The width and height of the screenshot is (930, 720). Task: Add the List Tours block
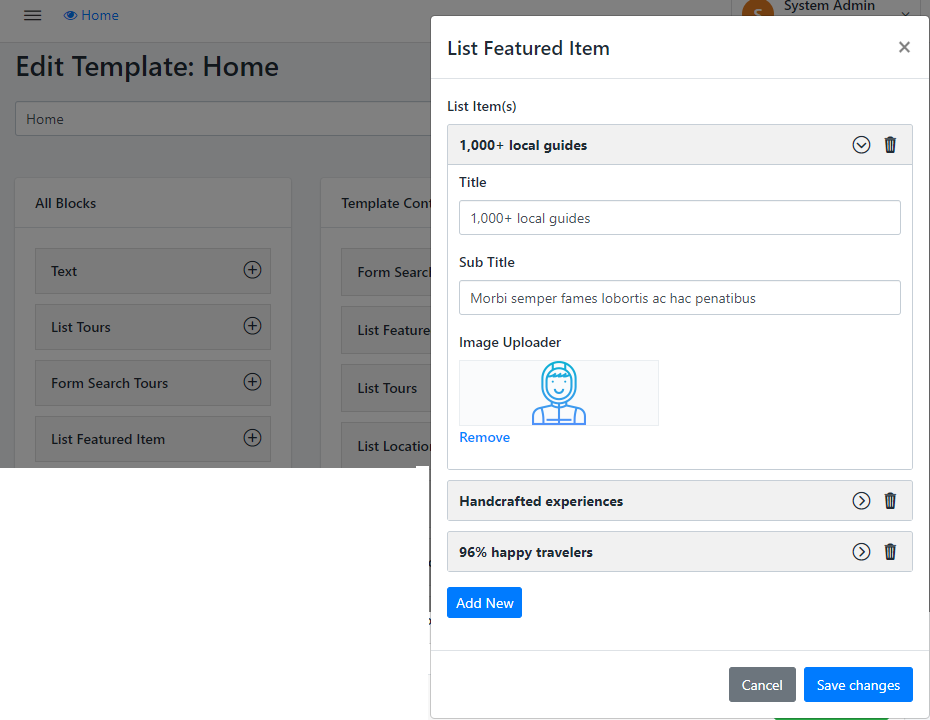coord(252,326)
